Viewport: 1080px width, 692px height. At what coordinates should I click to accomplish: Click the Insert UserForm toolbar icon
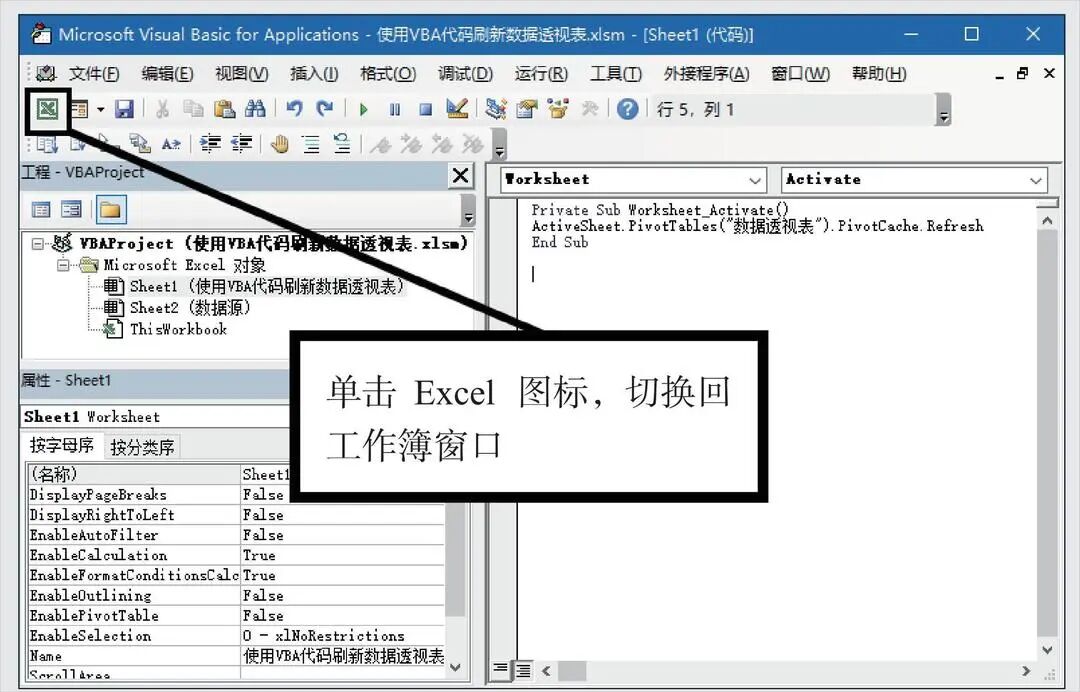click(80, 109)
